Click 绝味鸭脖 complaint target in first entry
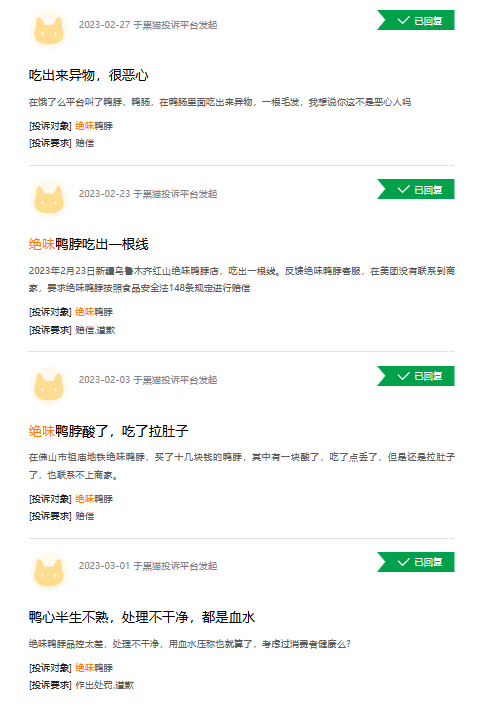The height and width of the screenshot is (706, 493). pyautogui.click(x=94, y=126)
